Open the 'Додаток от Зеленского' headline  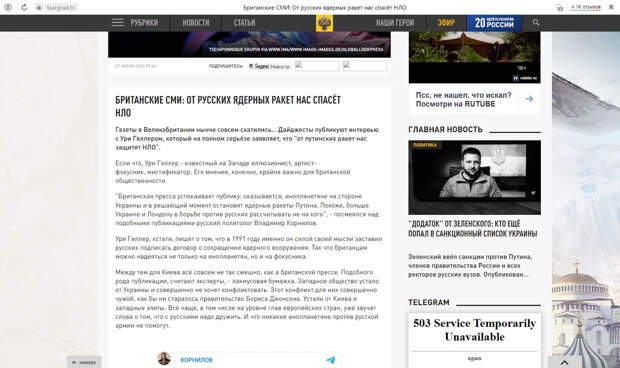coord(473,229)
